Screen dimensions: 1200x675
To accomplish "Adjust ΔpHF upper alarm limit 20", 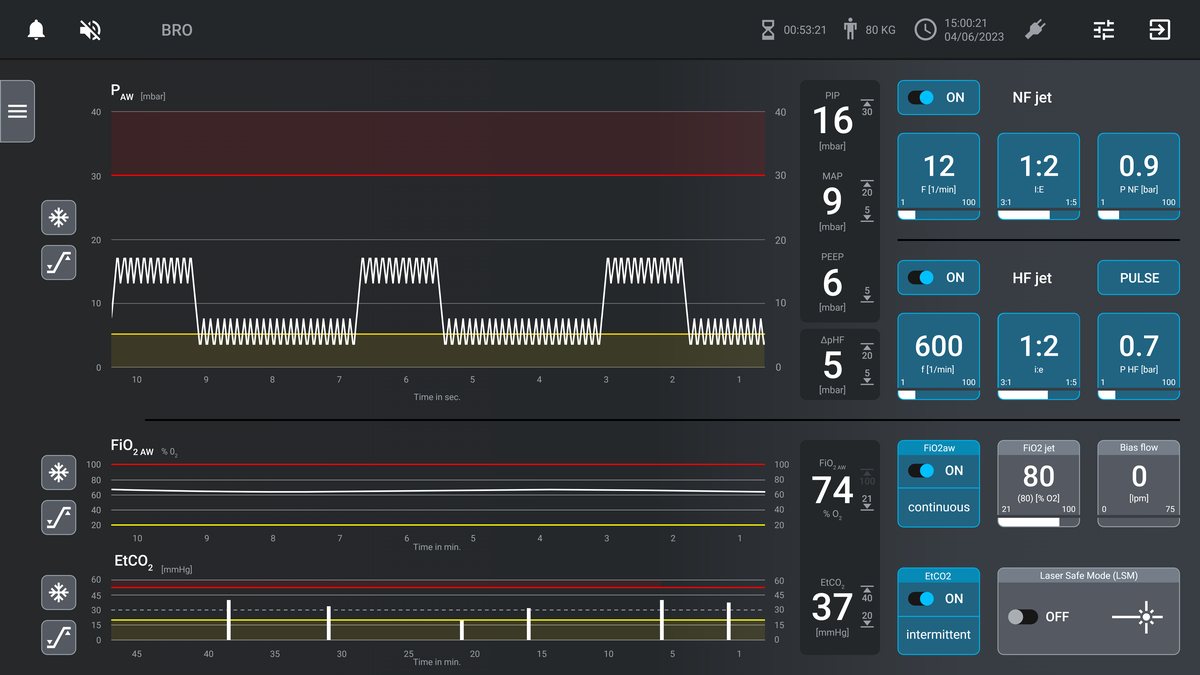I will coord(867,351).
